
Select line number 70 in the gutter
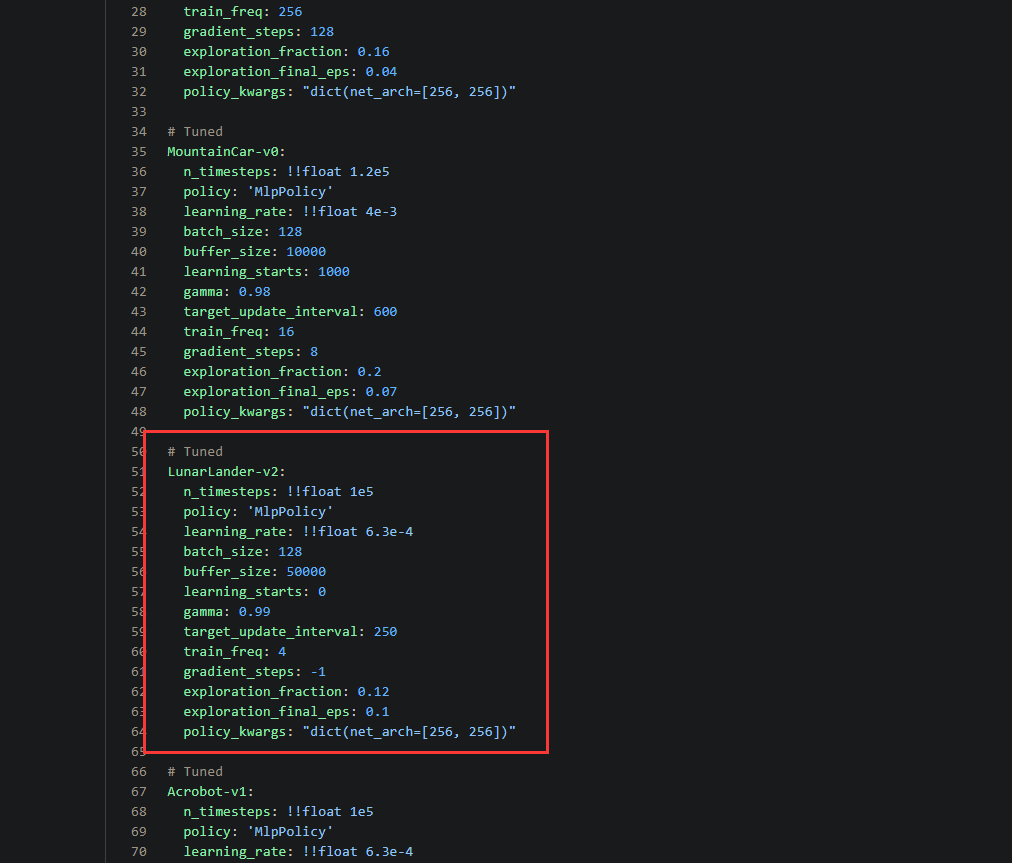[138, 851]
